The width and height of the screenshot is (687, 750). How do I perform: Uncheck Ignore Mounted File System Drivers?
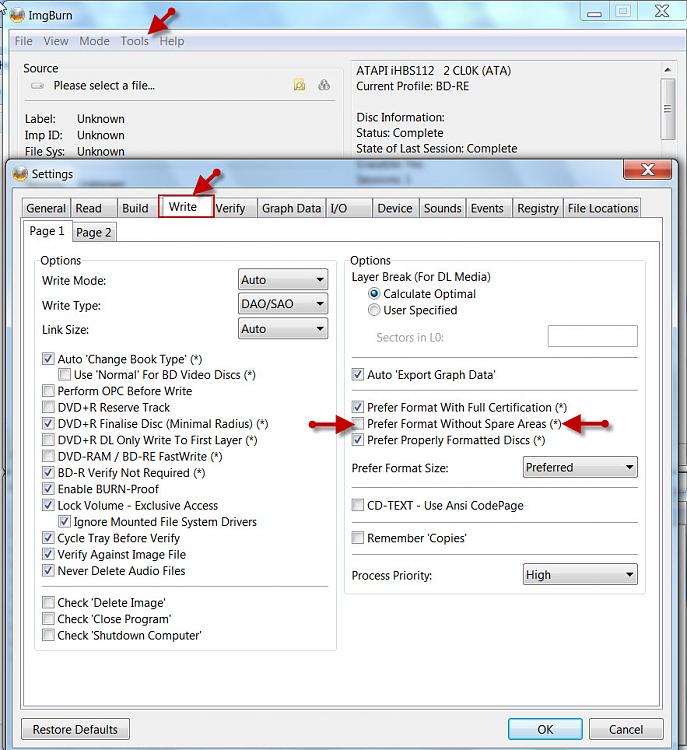64,521
